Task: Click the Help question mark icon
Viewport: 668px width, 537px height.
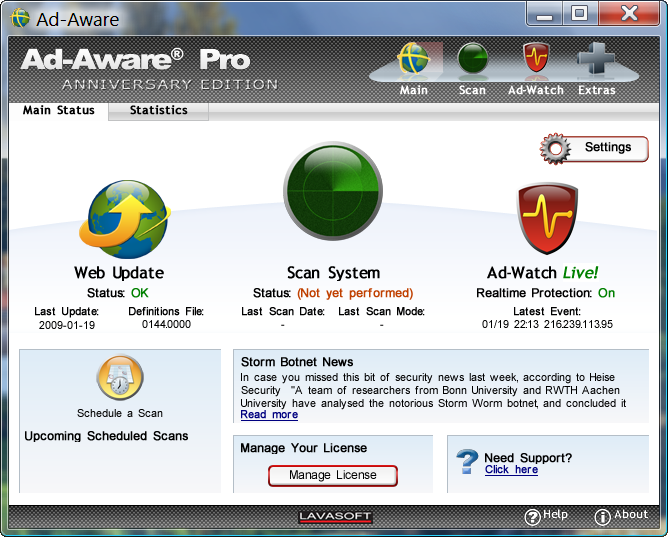Action: pos(533,517)
